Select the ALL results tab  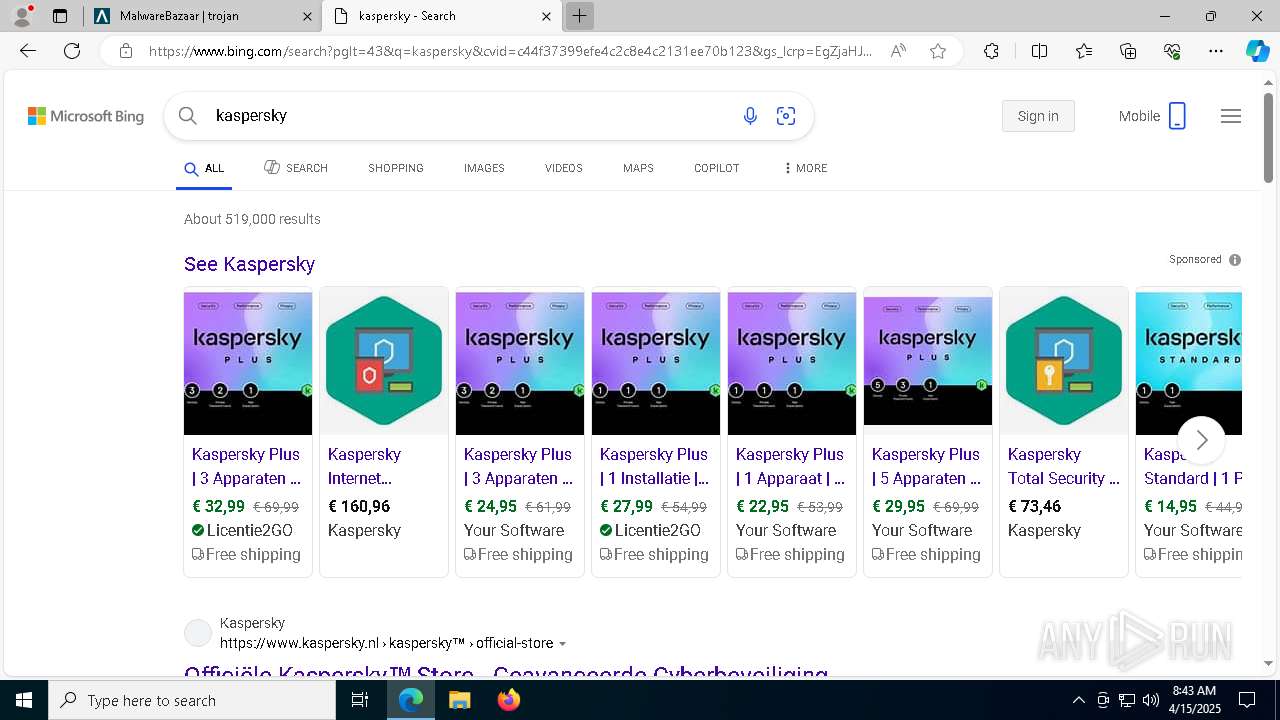[204, 168]
